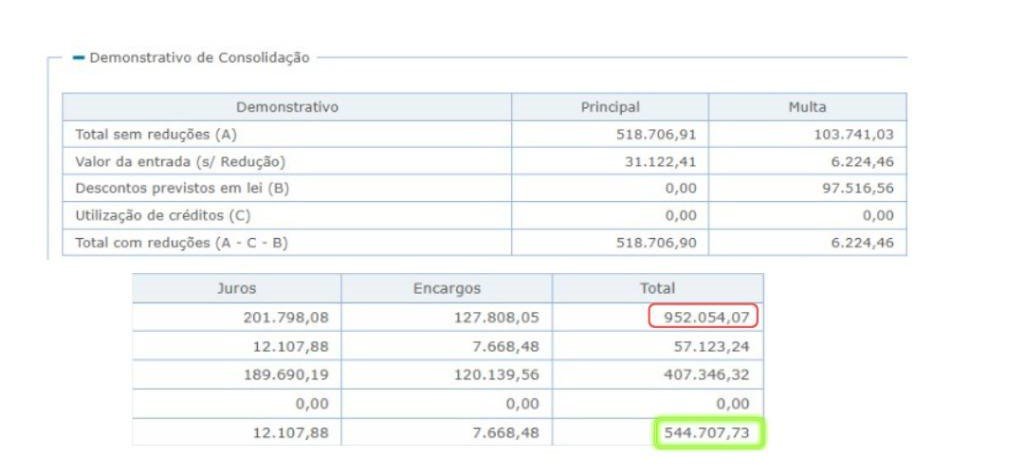Click the Multa column header

point(807,107)
